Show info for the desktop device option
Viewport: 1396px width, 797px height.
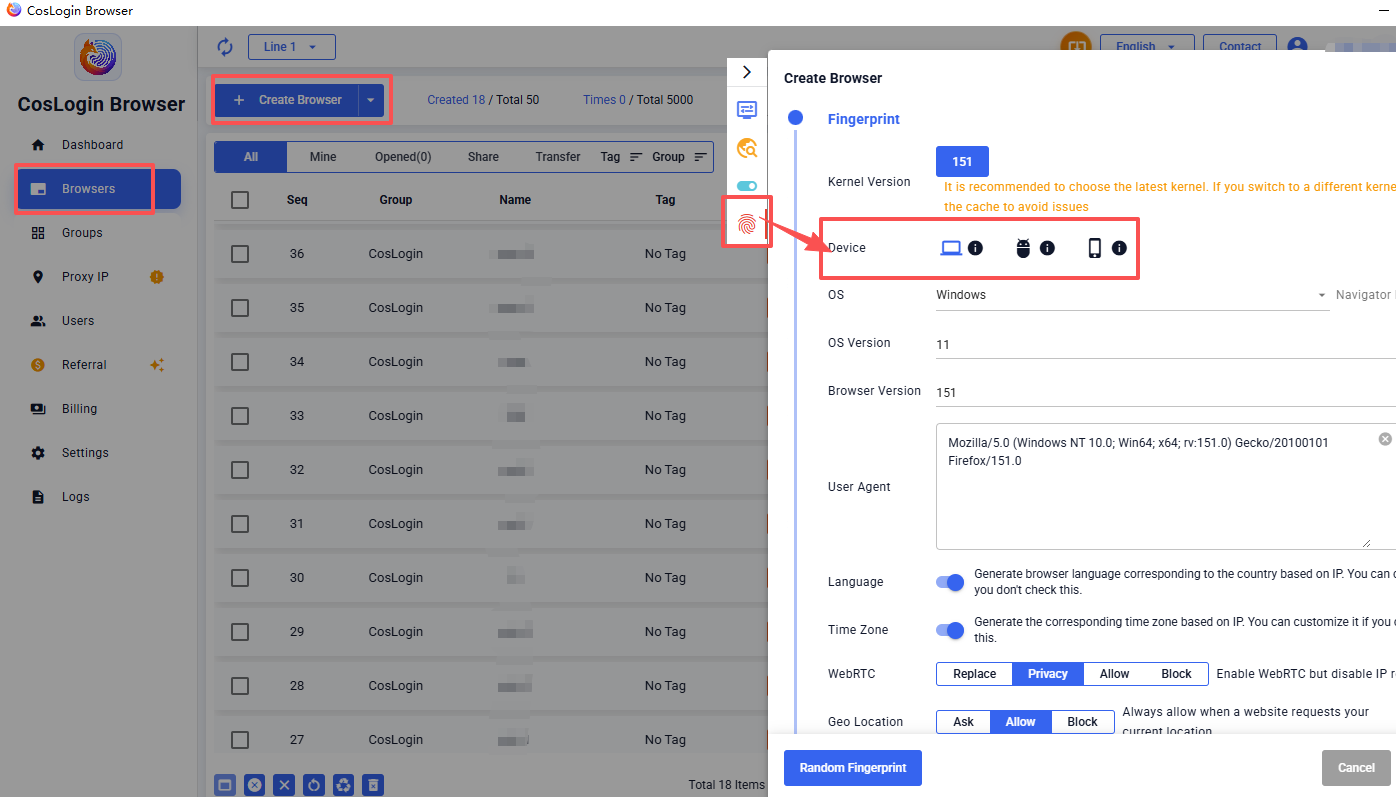point(975,248)
